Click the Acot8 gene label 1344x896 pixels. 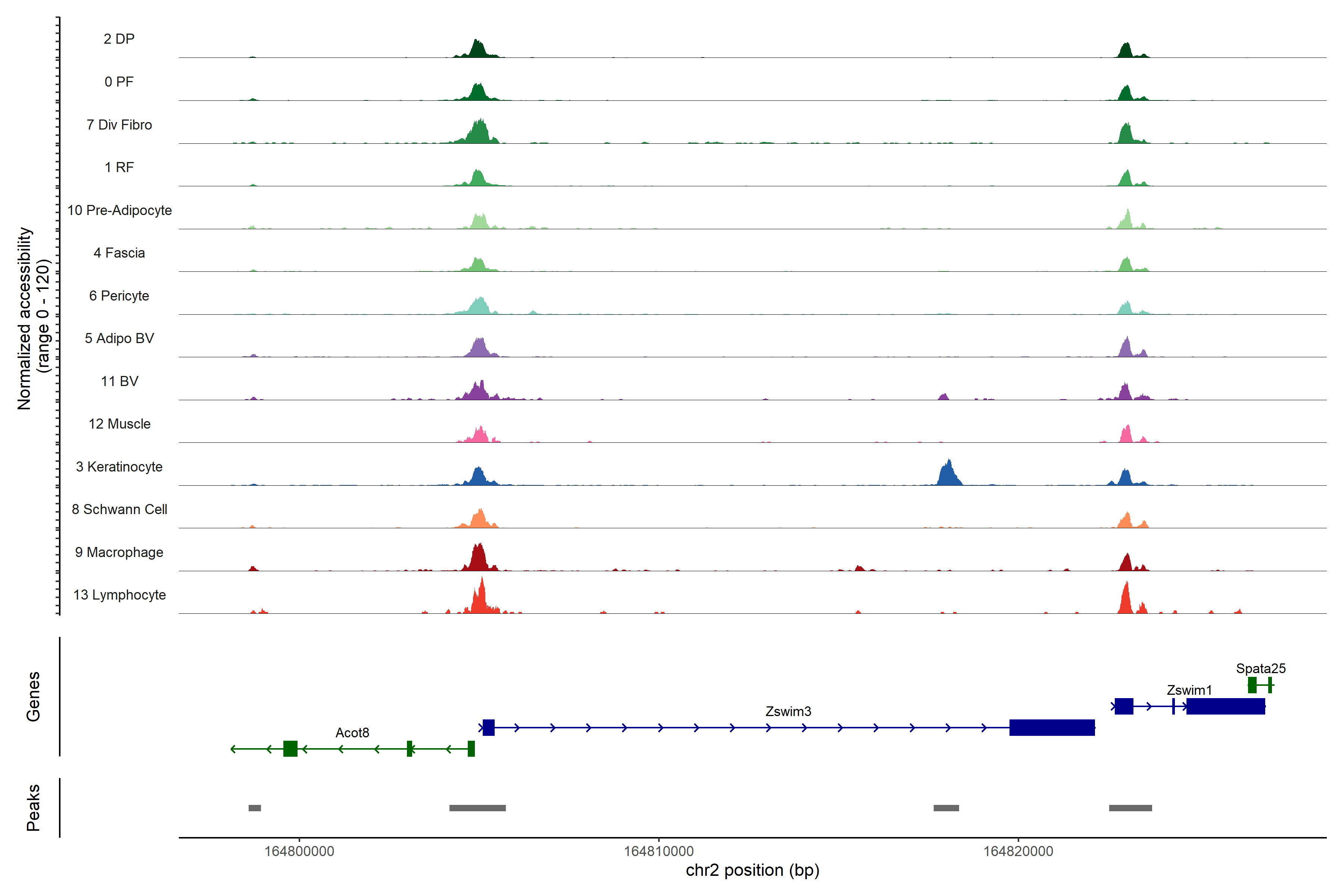point(352,732)
